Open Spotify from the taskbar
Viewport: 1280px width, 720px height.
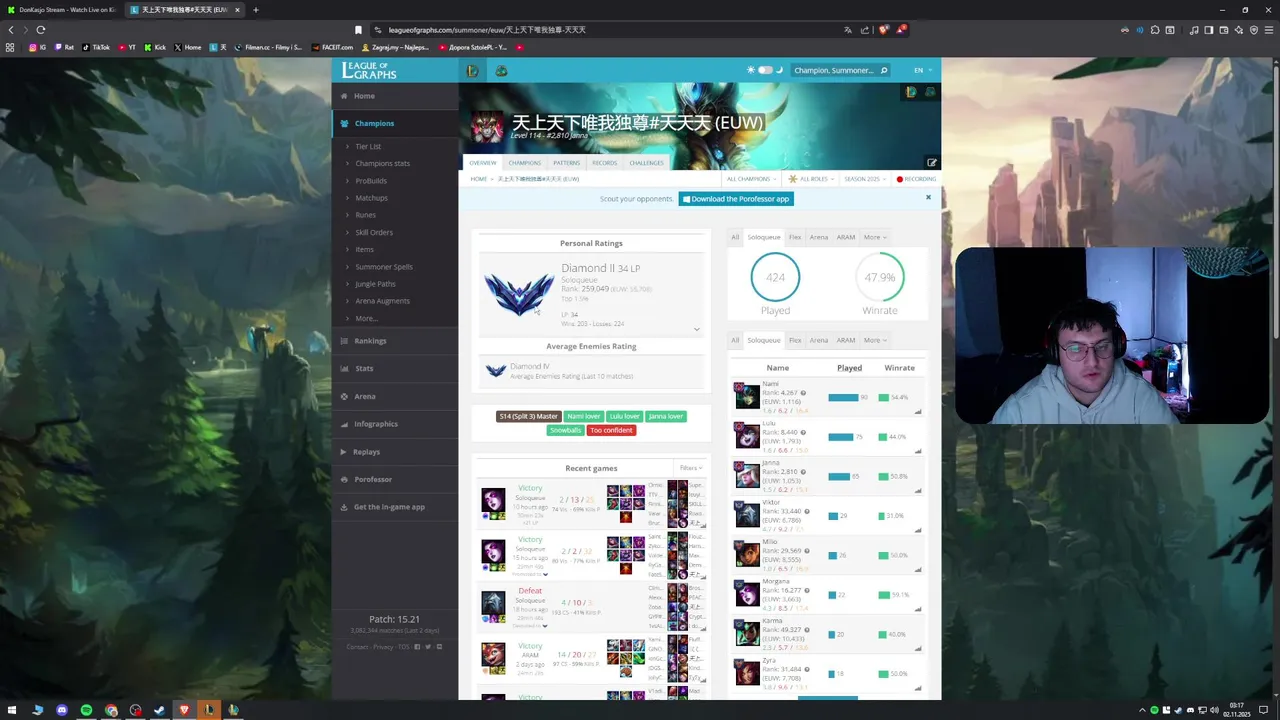(86, 710)
